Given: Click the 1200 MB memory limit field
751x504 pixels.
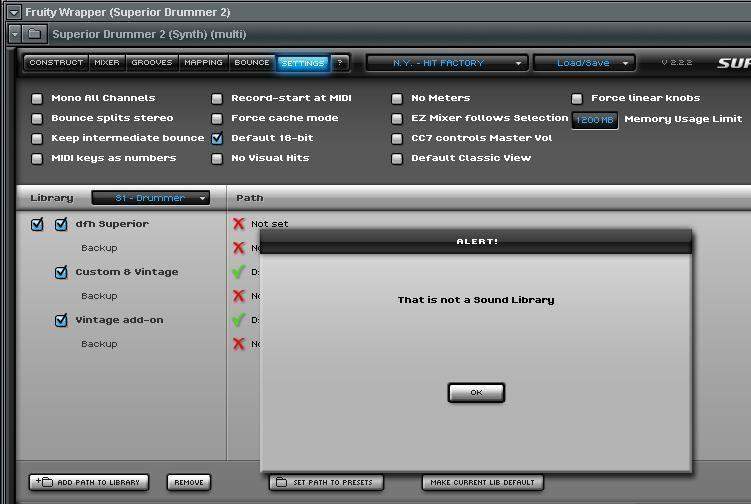Looking at the screenshot, I should click(595, 120).
